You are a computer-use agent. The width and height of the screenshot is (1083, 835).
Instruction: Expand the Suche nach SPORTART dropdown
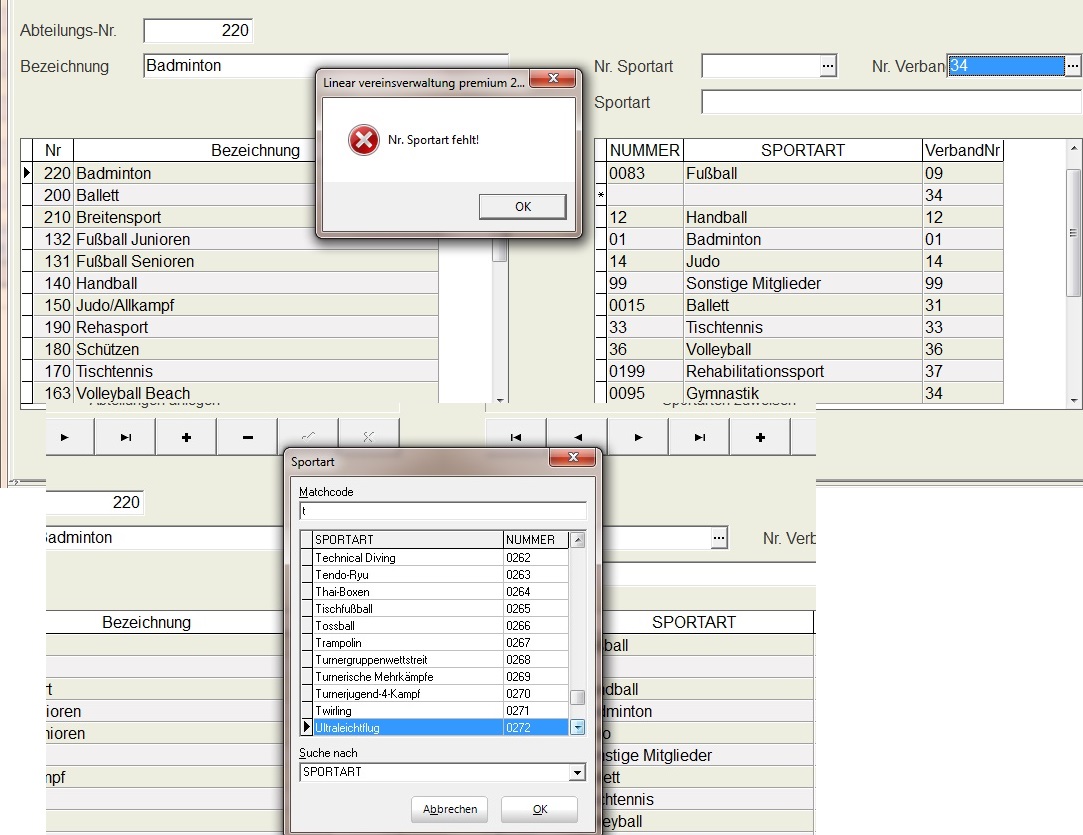point(576,773)
